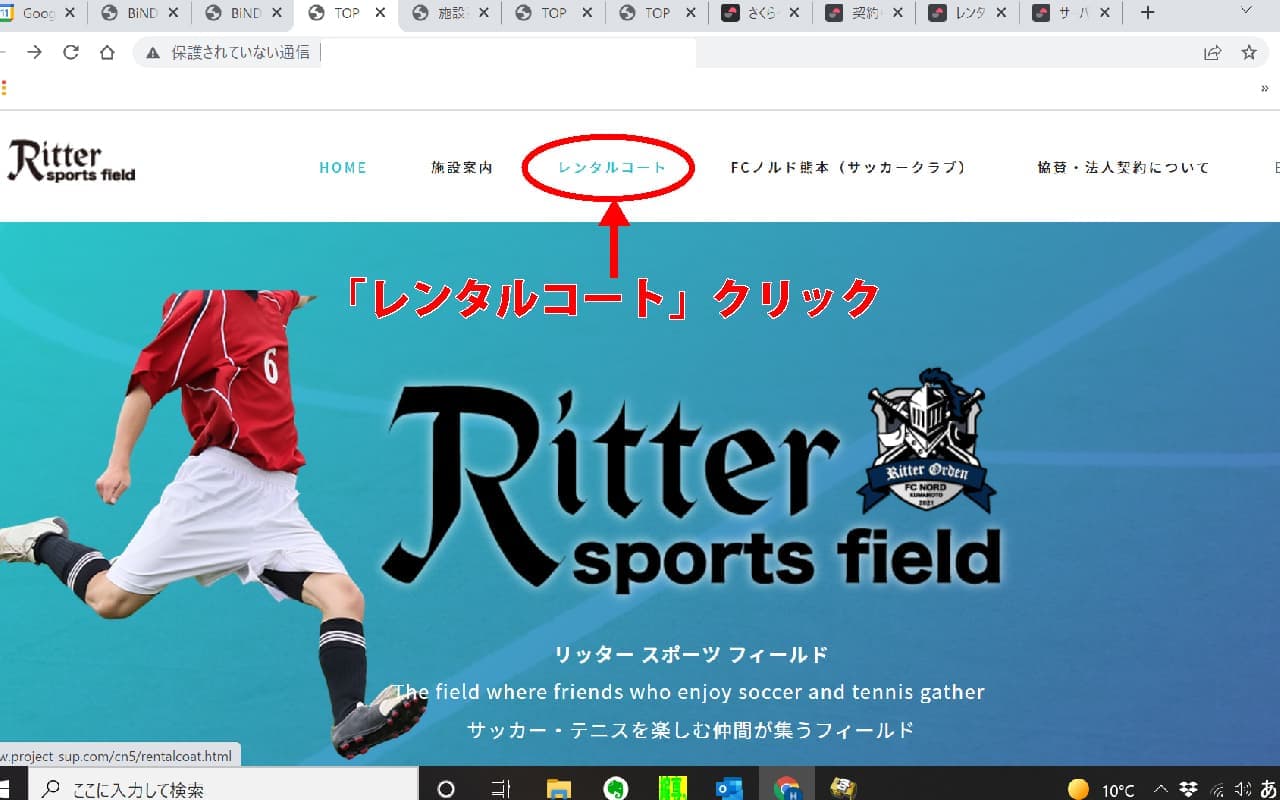The image size is (1280, 800).
Task: Show hidden system tray icons
Action: click(x=1161, y=789)
